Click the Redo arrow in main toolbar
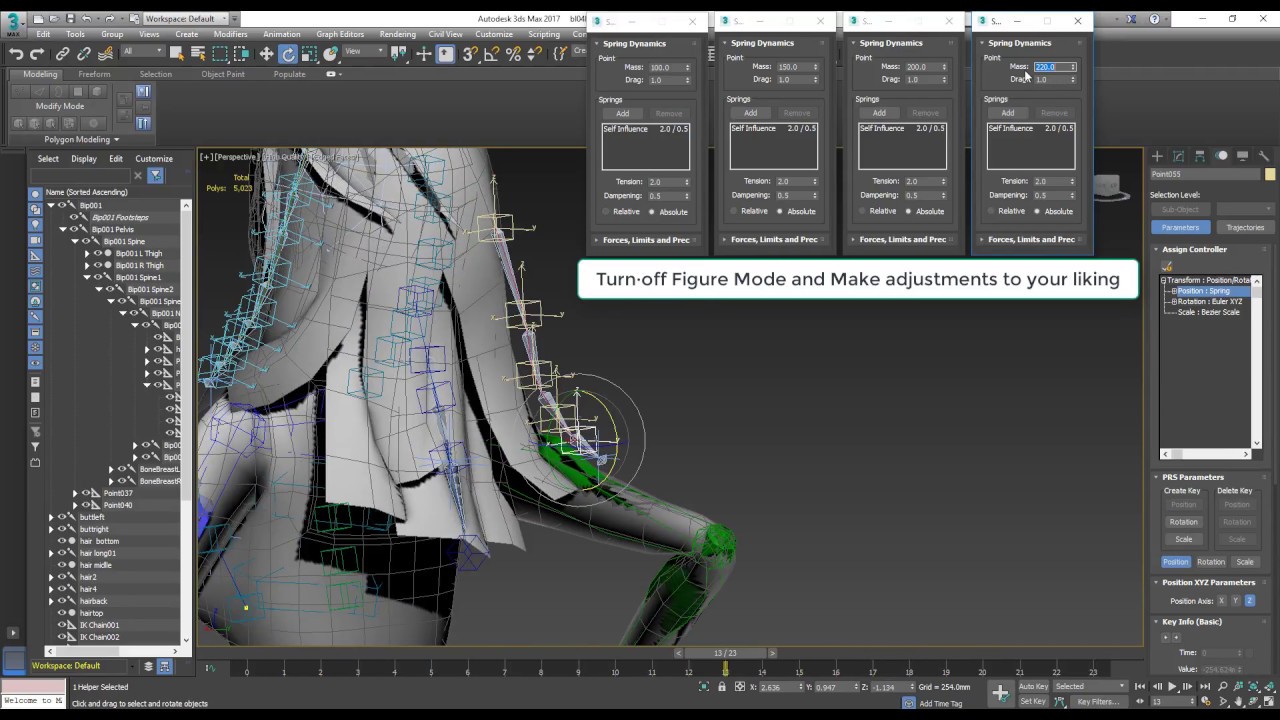Image resolution: width=1280 pixels, height=720 pixels. pos(37,54)
